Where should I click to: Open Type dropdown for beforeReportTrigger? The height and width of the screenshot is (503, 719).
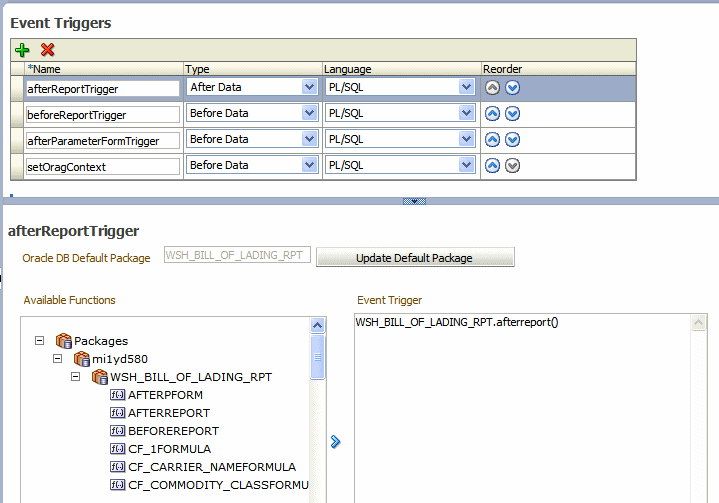pyautogui.click(x=310, y=113)
